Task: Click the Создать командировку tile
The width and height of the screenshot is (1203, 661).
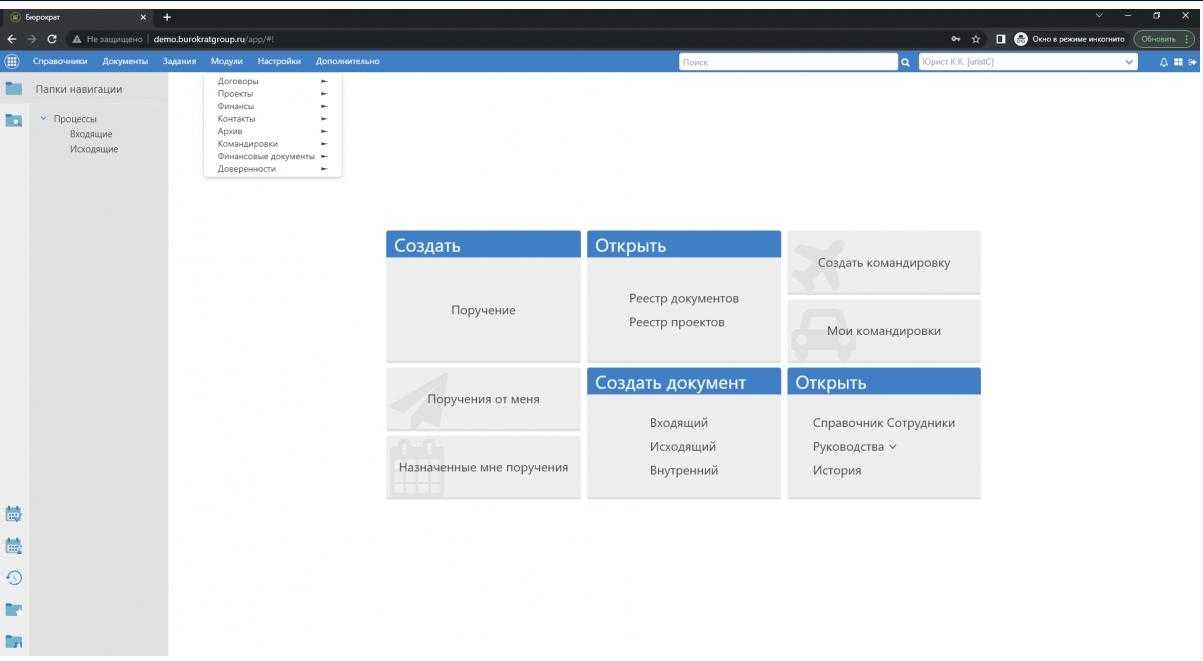Action: point(883,263)
